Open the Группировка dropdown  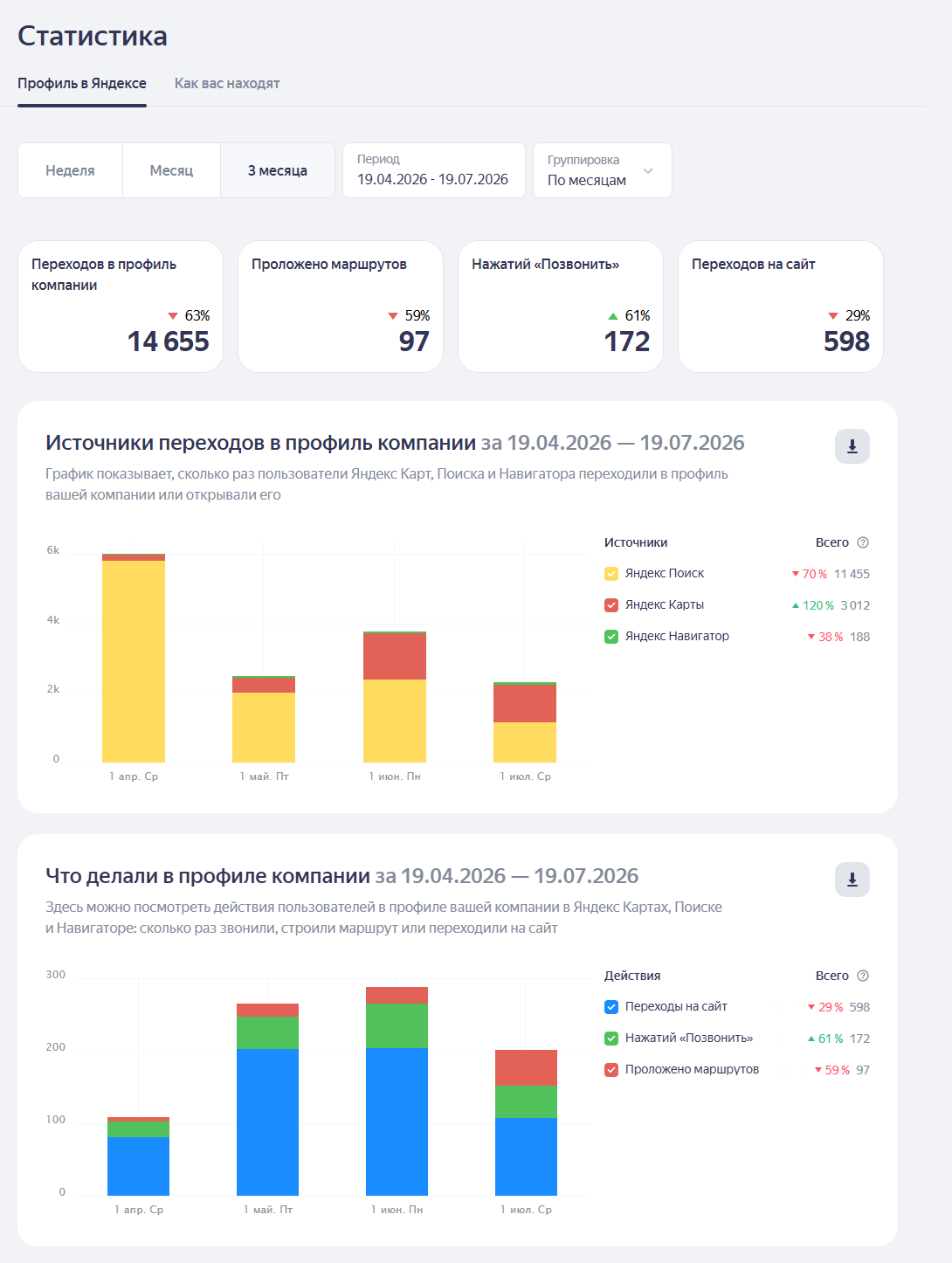coord(603,170)
